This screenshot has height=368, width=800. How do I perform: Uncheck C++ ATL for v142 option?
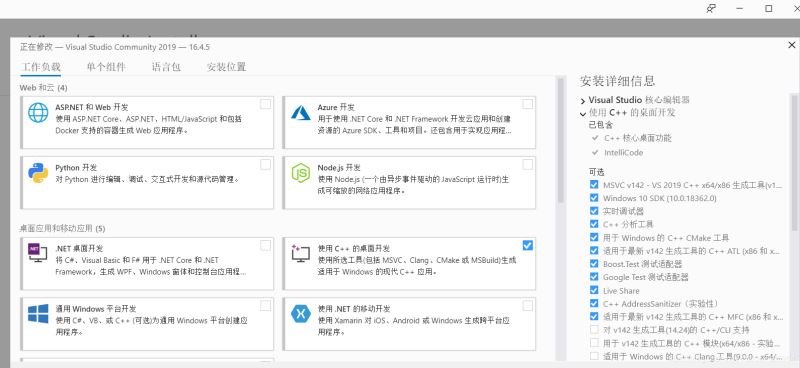click(x=594, y=251)
